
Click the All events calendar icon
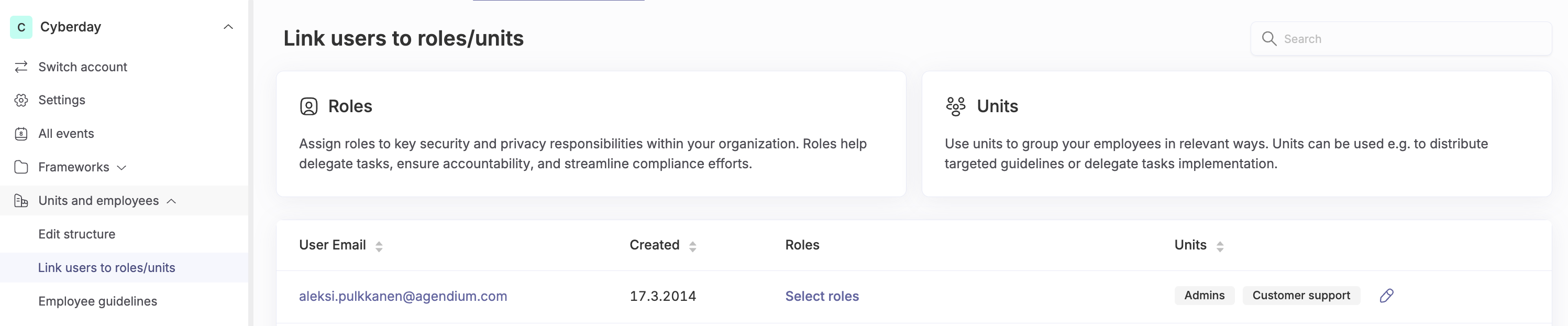point(21,134)
